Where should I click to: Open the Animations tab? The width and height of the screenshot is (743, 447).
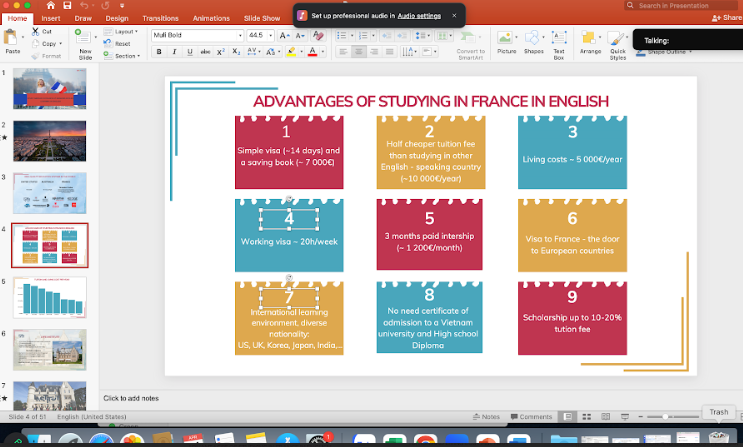point(210,18)
